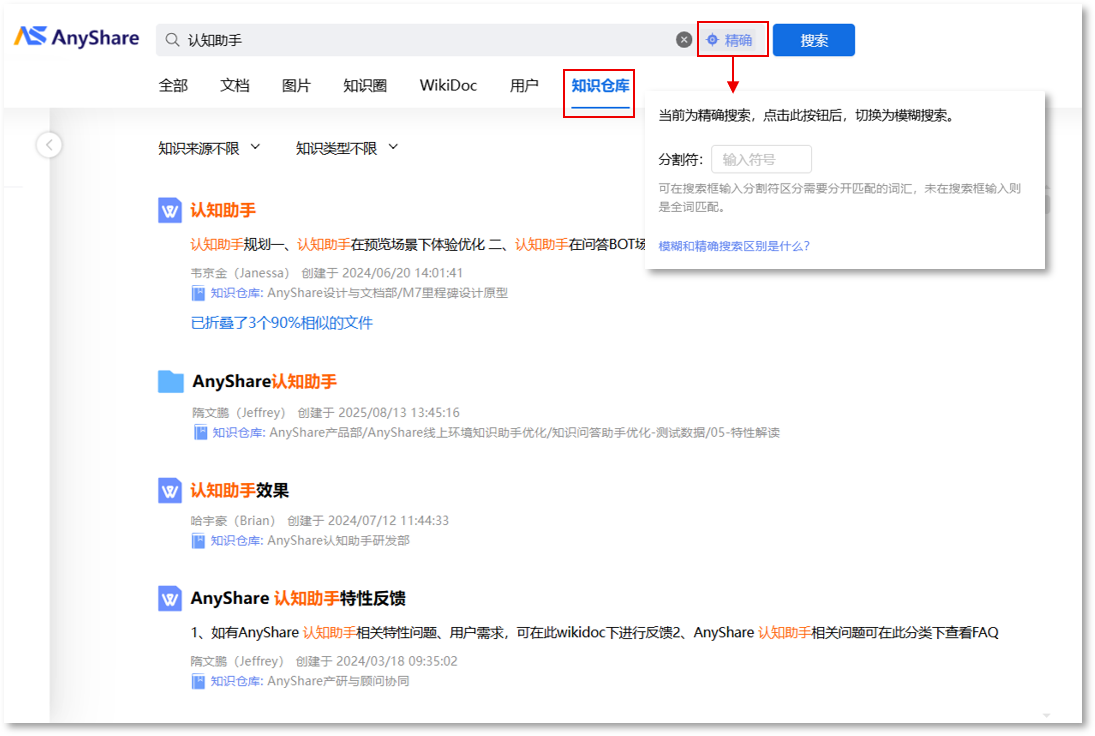Click author 哈宇豪（Brian）
Screen dimensions: 1095x736
[233, 521]
